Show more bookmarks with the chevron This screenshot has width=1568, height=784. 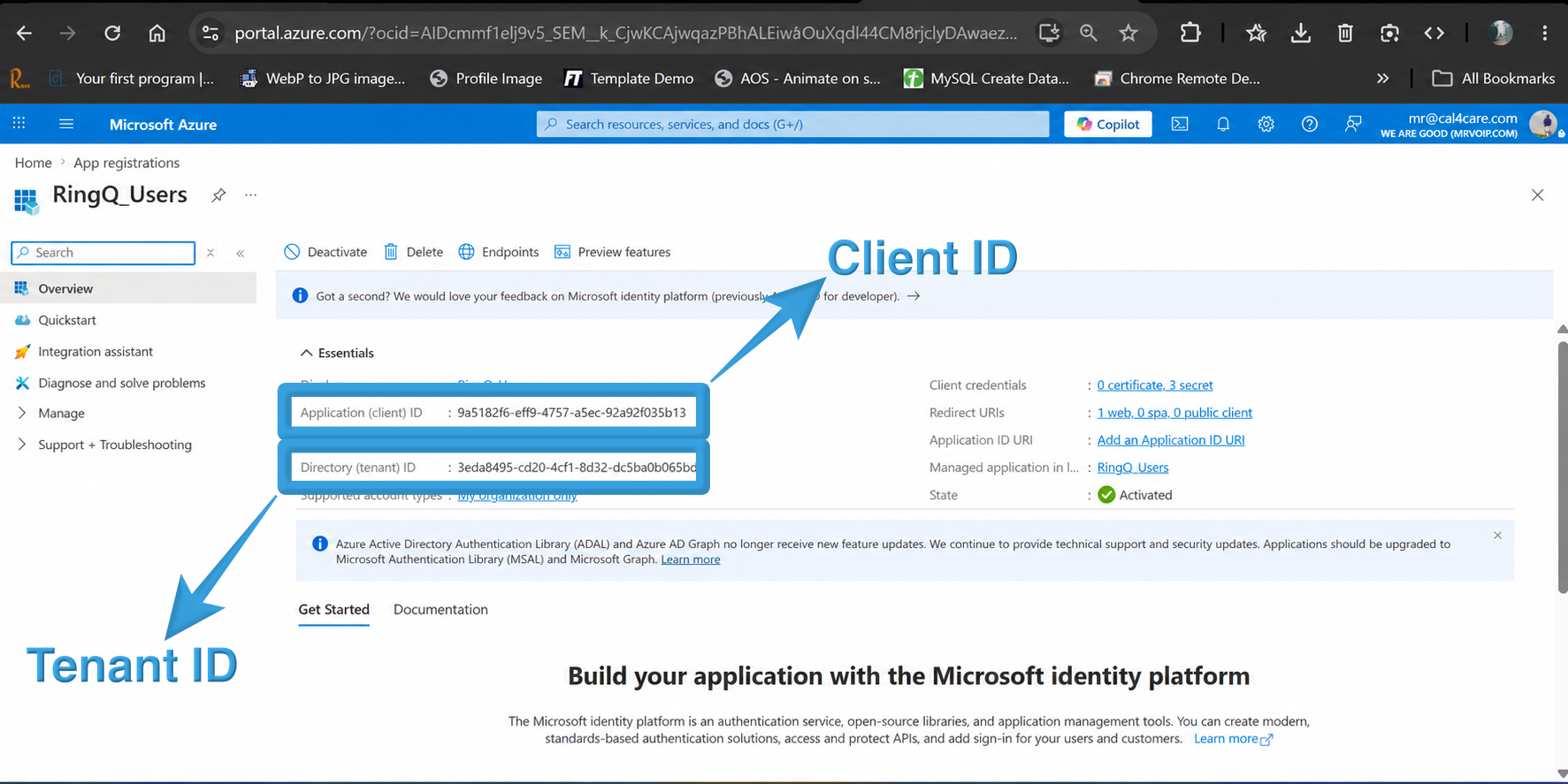pyautogui.click(x=1382, y=79)
